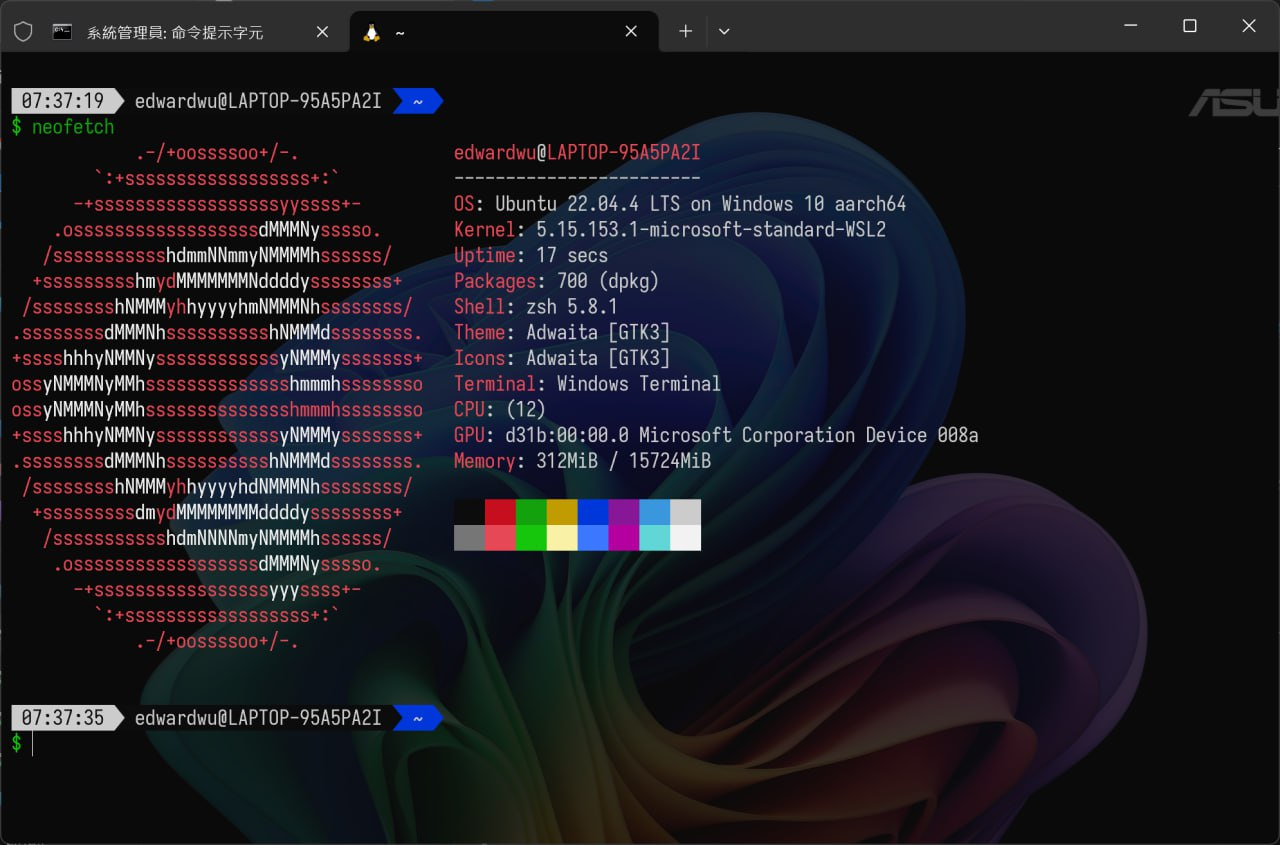Open a new tab with the plus button

tap(685, 32)
